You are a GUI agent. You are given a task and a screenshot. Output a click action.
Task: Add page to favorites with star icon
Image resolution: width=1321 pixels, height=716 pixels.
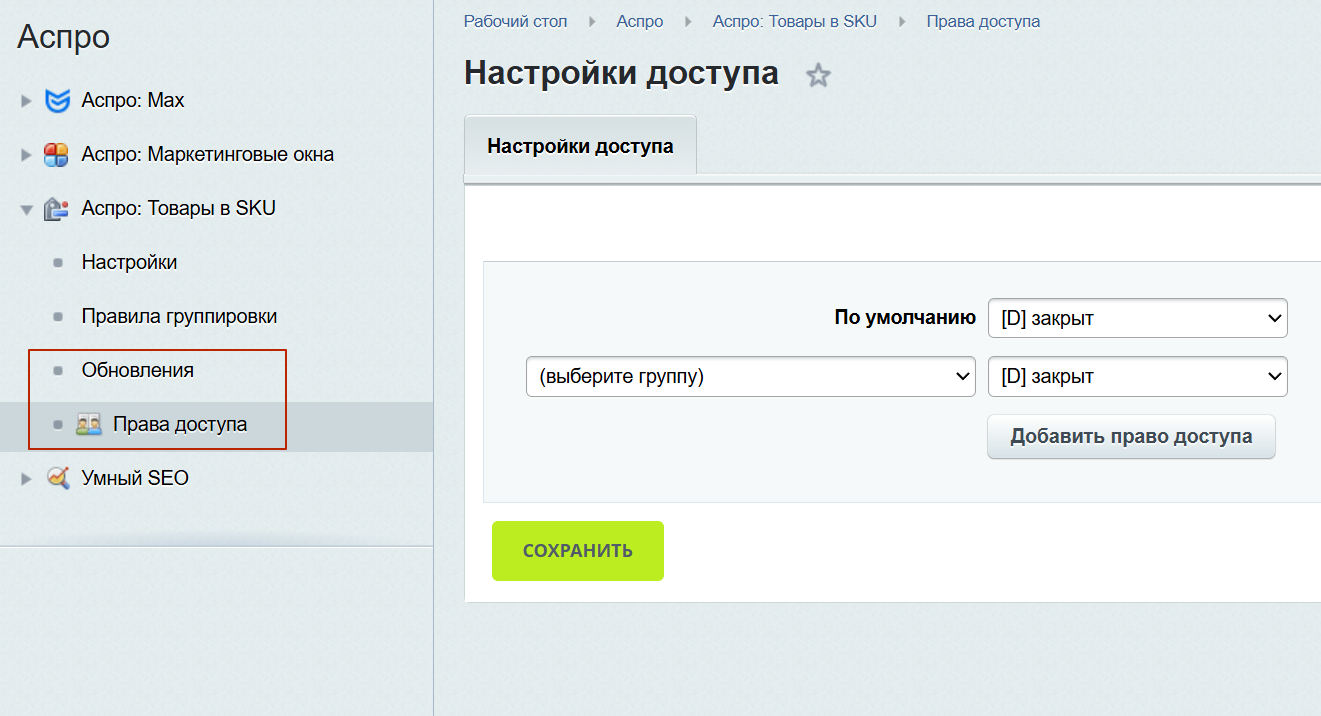coord(819,75)
